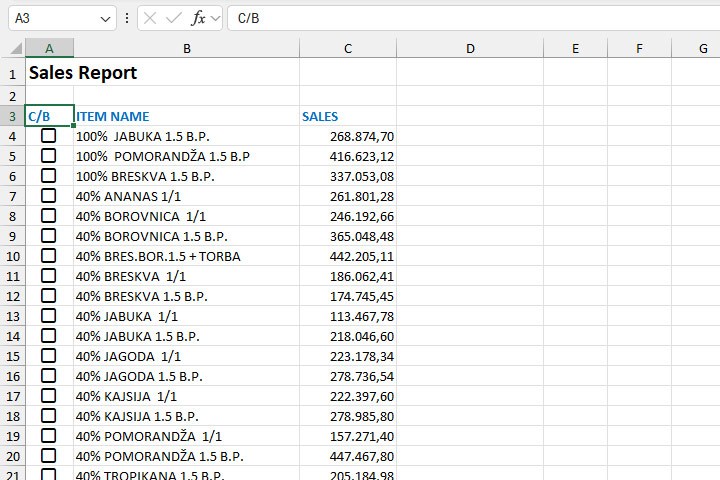This screenshot has width=720, height=480.
Task: Toggle checkbox for 40% BRES.BOR.1.5 + TORBA
Action: pos(48,256)
